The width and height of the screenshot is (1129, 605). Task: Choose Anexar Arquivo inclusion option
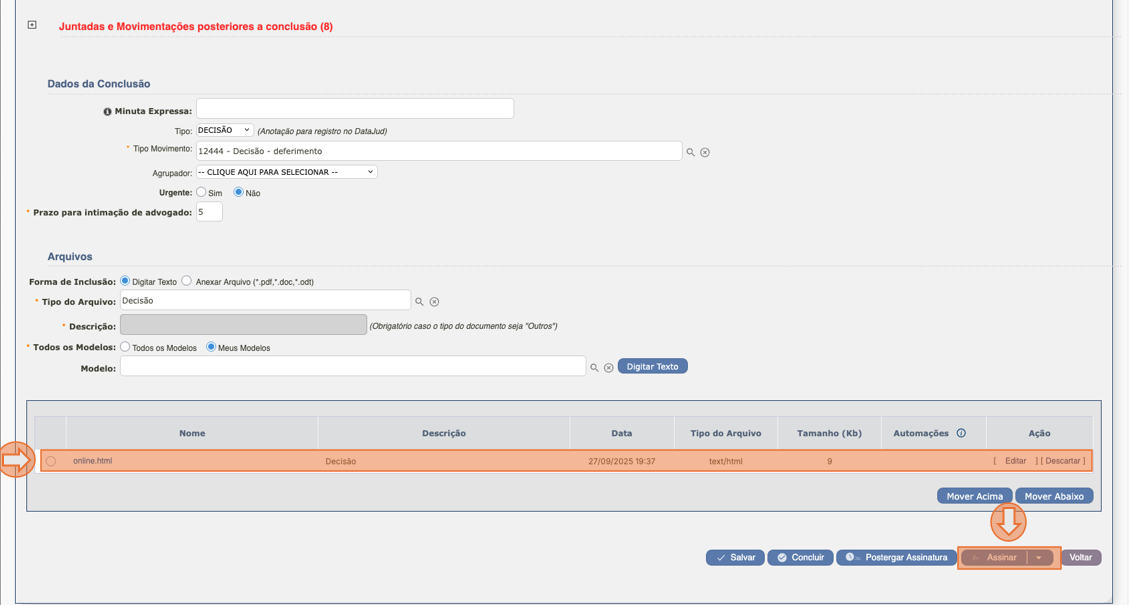(x=187, y=281)
